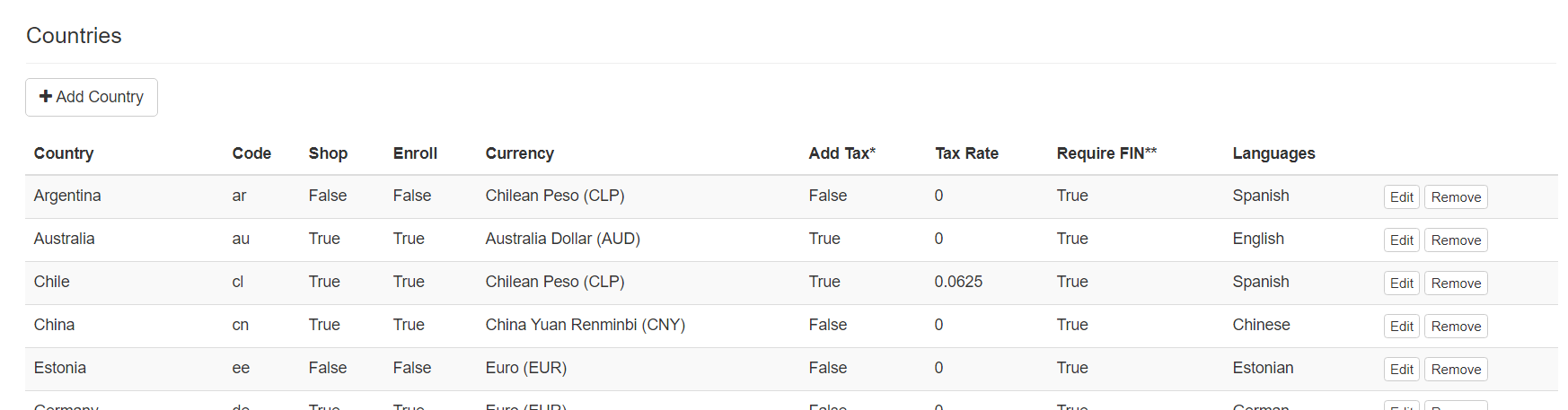Viewport: 1568px width, 410px height.
Task: Click the 0.0625 tax rate value
Action: [958, 282]
